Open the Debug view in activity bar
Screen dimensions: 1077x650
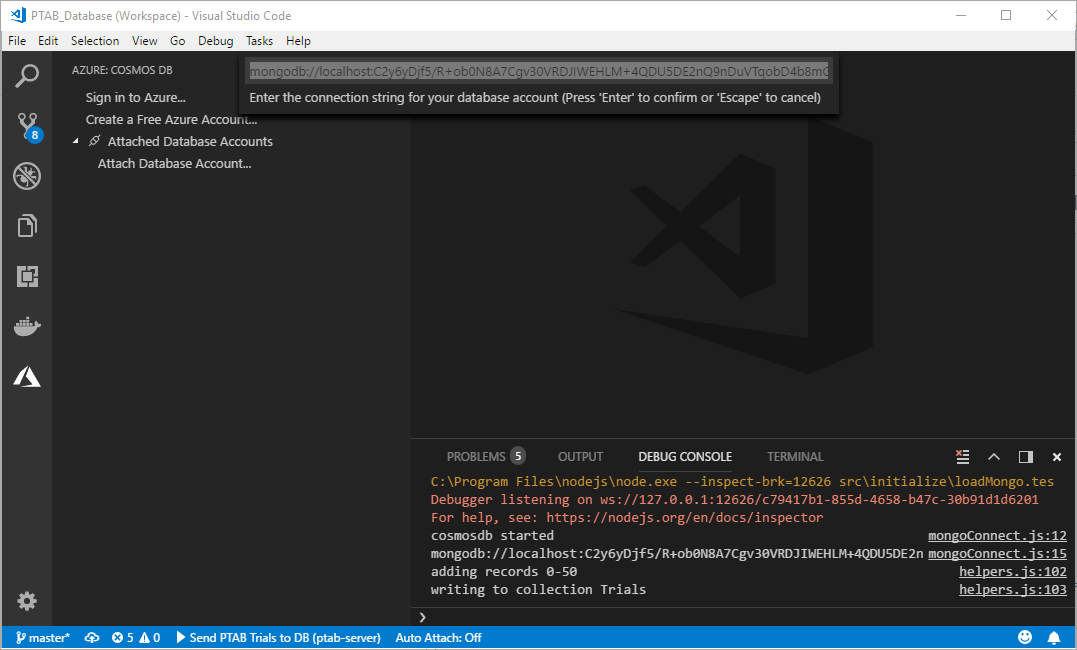(27, 177)
